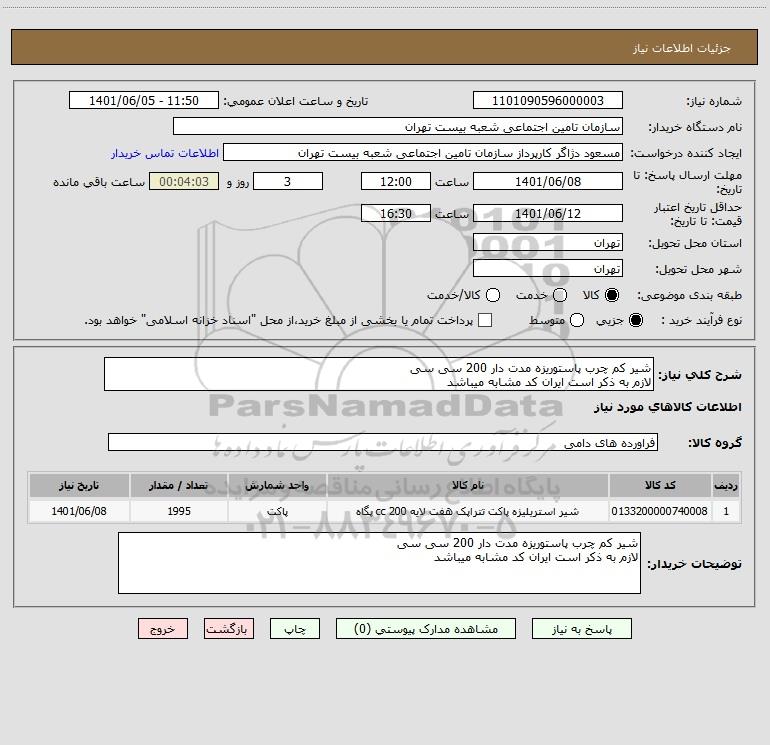Click the table need date cell 1401/06/08
This screenshot has width=770, height=745.
tap(79, 511)
